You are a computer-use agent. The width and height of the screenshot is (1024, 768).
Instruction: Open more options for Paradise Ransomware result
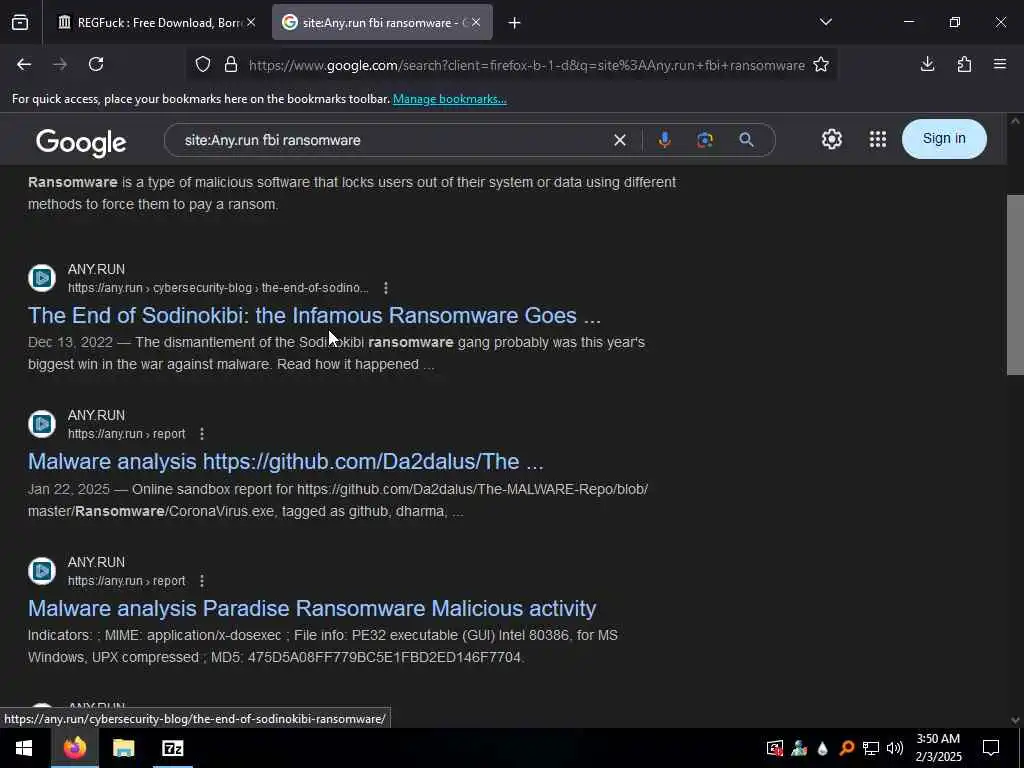202,581
